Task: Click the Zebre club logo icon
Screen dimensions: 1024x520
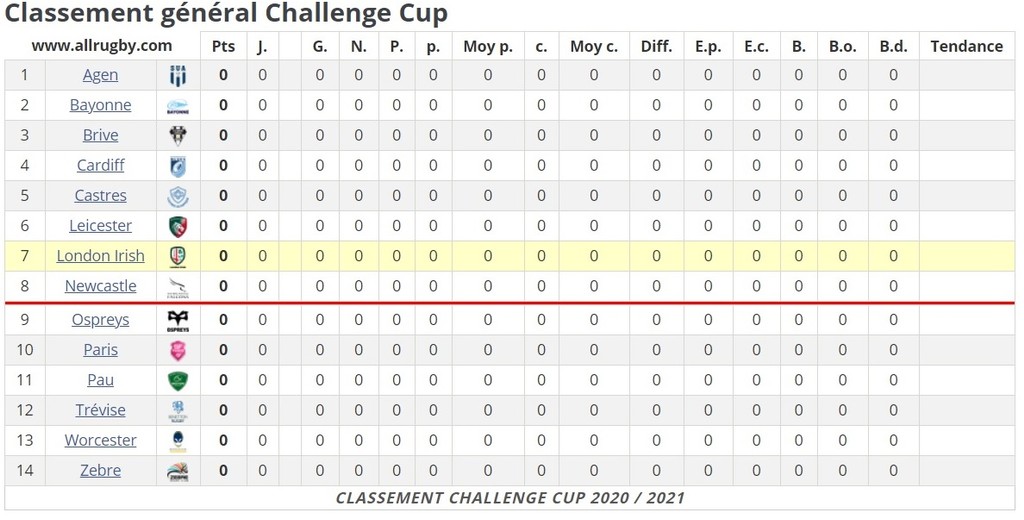Action: click(x=178, y=471)
